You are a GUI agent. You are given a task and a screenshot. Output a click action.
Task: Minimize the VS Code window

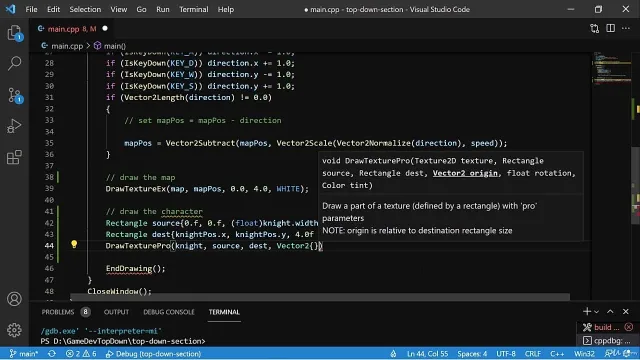[x=571, y=9]
